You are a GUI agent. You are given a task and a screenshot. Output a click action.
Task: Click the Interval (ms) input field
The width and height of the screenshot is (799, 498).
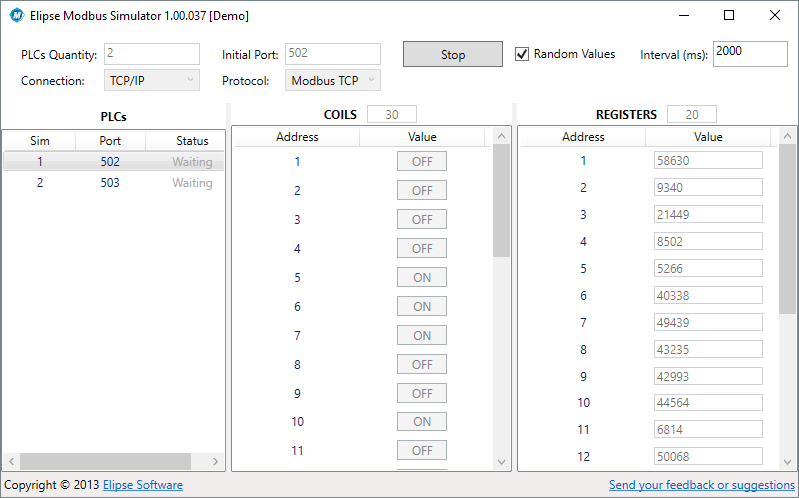tap(750, 53)
